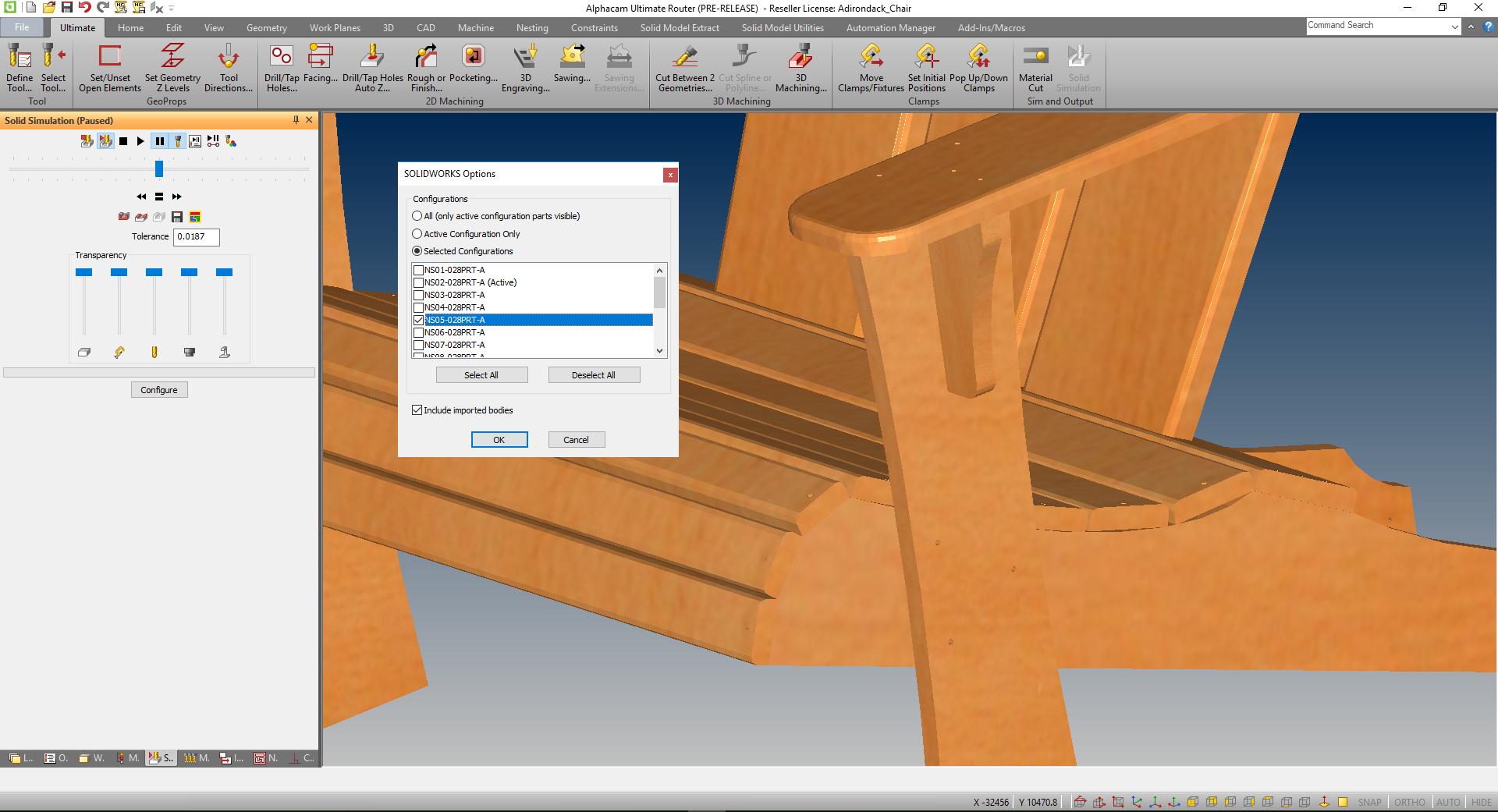Open Automation Manager tab
Viewport: 1498px width, 812px height.
(x=891, y=28)
